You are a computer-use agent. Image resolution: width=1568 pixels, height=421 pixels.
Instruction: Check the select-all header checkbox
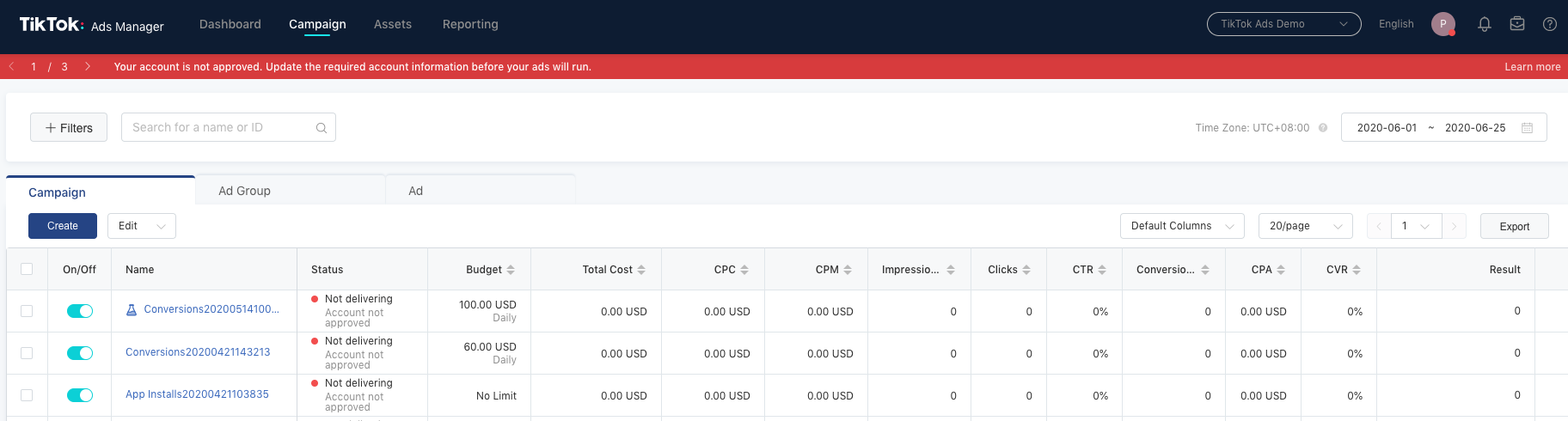point(27,269)
